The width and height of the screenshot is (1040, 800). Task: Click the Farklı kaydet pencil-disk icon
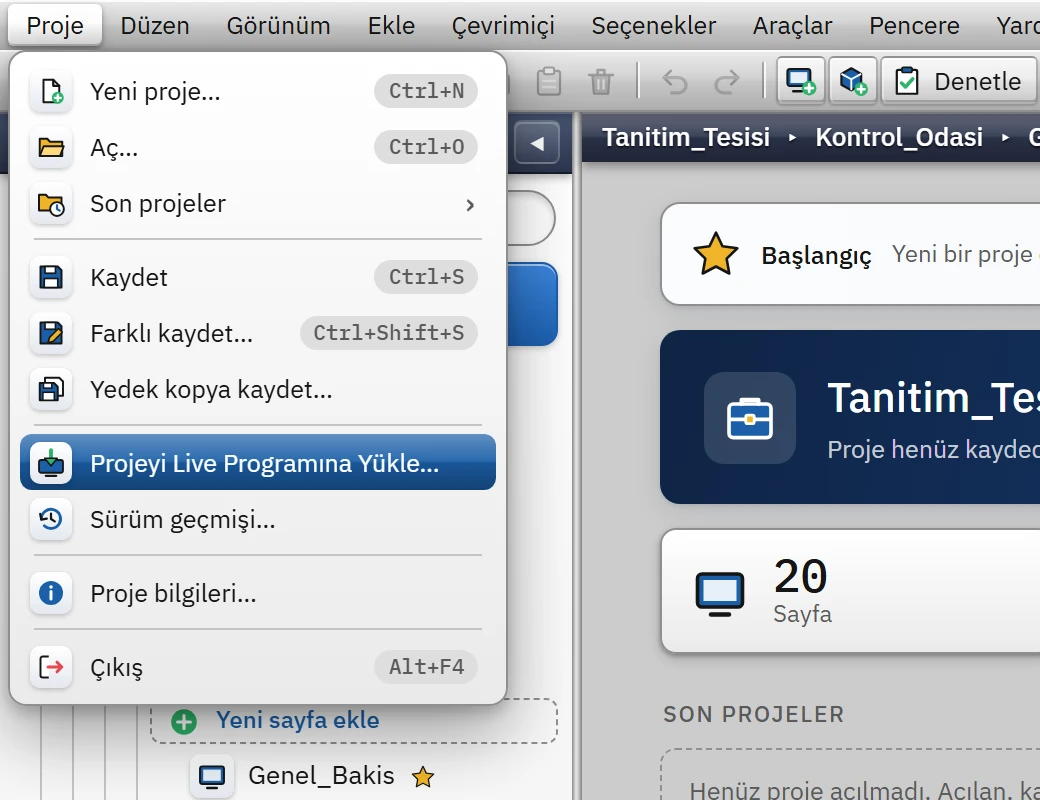51,333
